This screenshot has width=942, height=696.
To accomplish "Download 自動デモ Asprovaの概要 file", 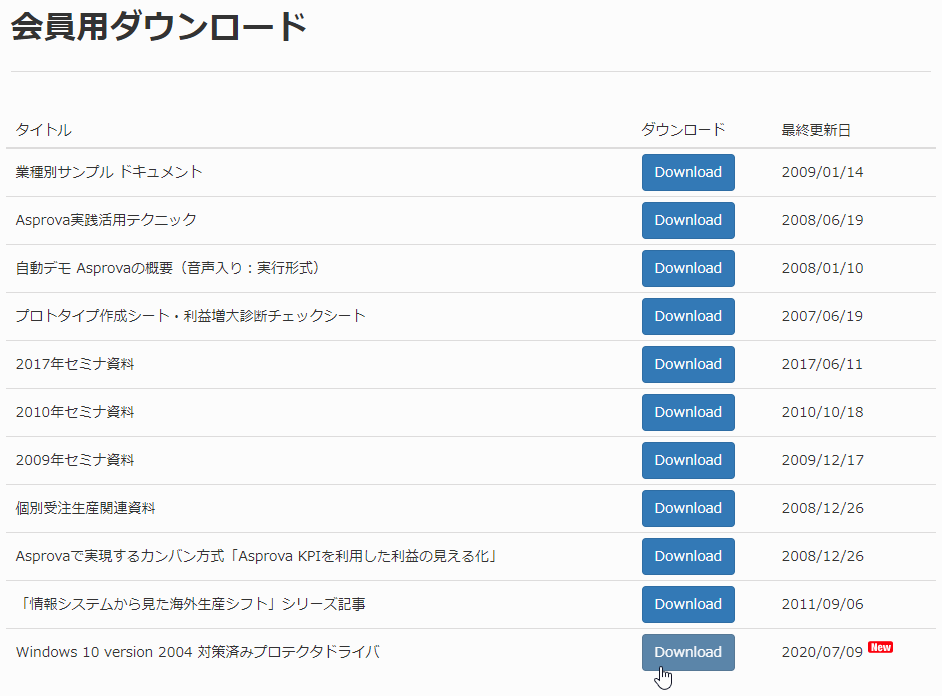I will coord(688,268).
